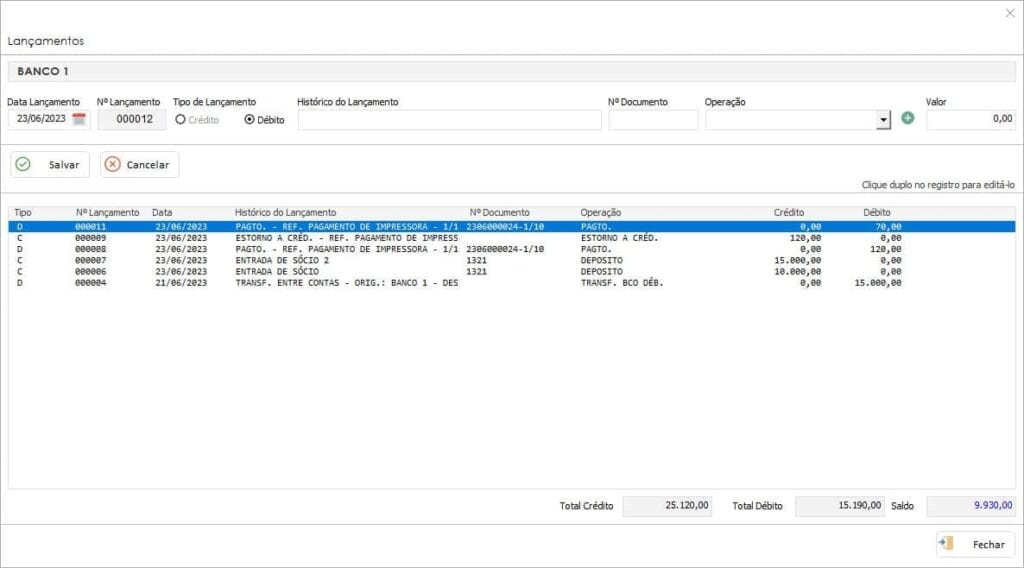This screenshot has width=1024, height=568.
Task: Select the Débito radio button
Action: 250,119
